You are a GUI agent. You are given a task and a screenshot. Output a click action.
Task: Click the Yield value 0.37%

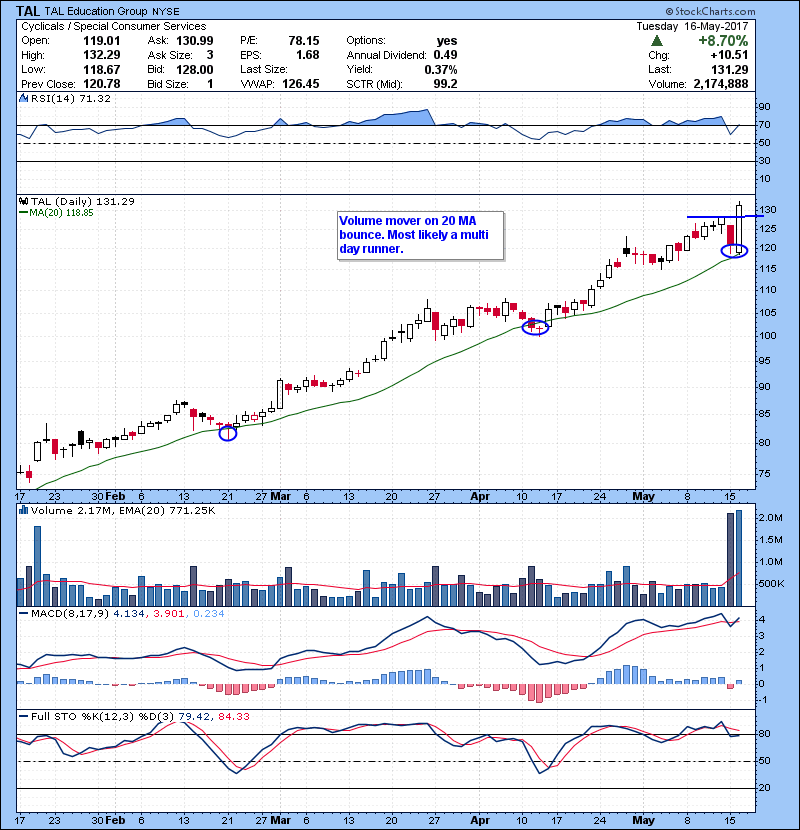pyautogui.click(x=441, y=69)
